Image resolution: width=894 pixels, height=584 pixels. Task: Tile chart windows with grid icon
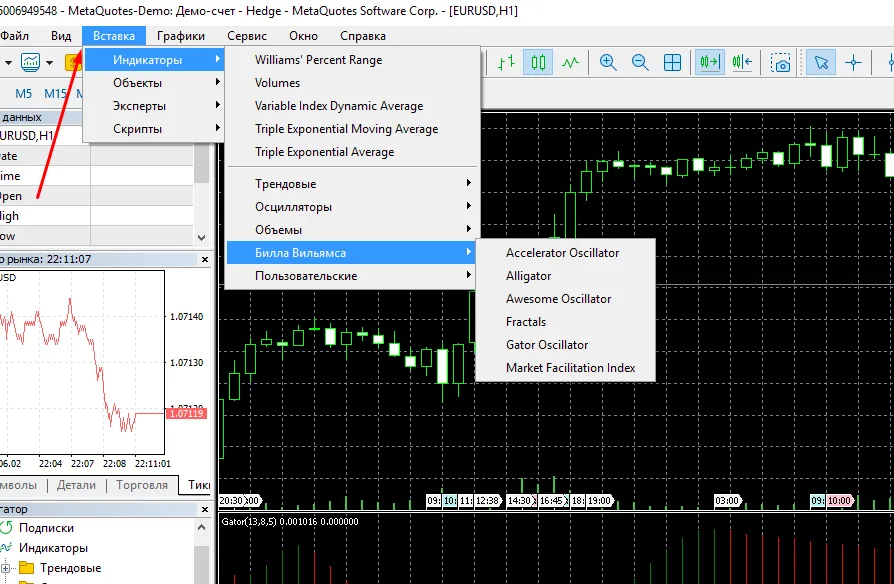tap(673, 62)
